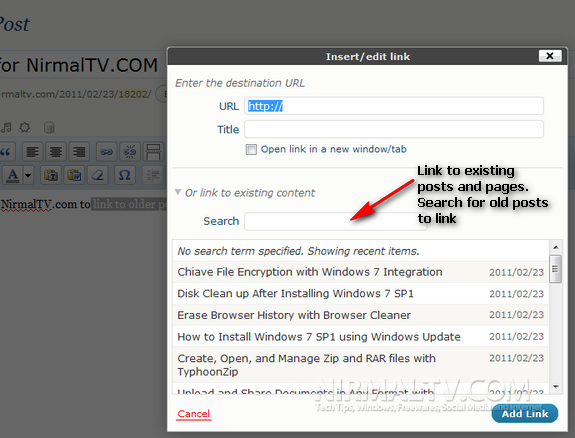Viewport: 575px width, 438px height.
Task: Click into the Title input field
Action: click(x=394, y=129)
